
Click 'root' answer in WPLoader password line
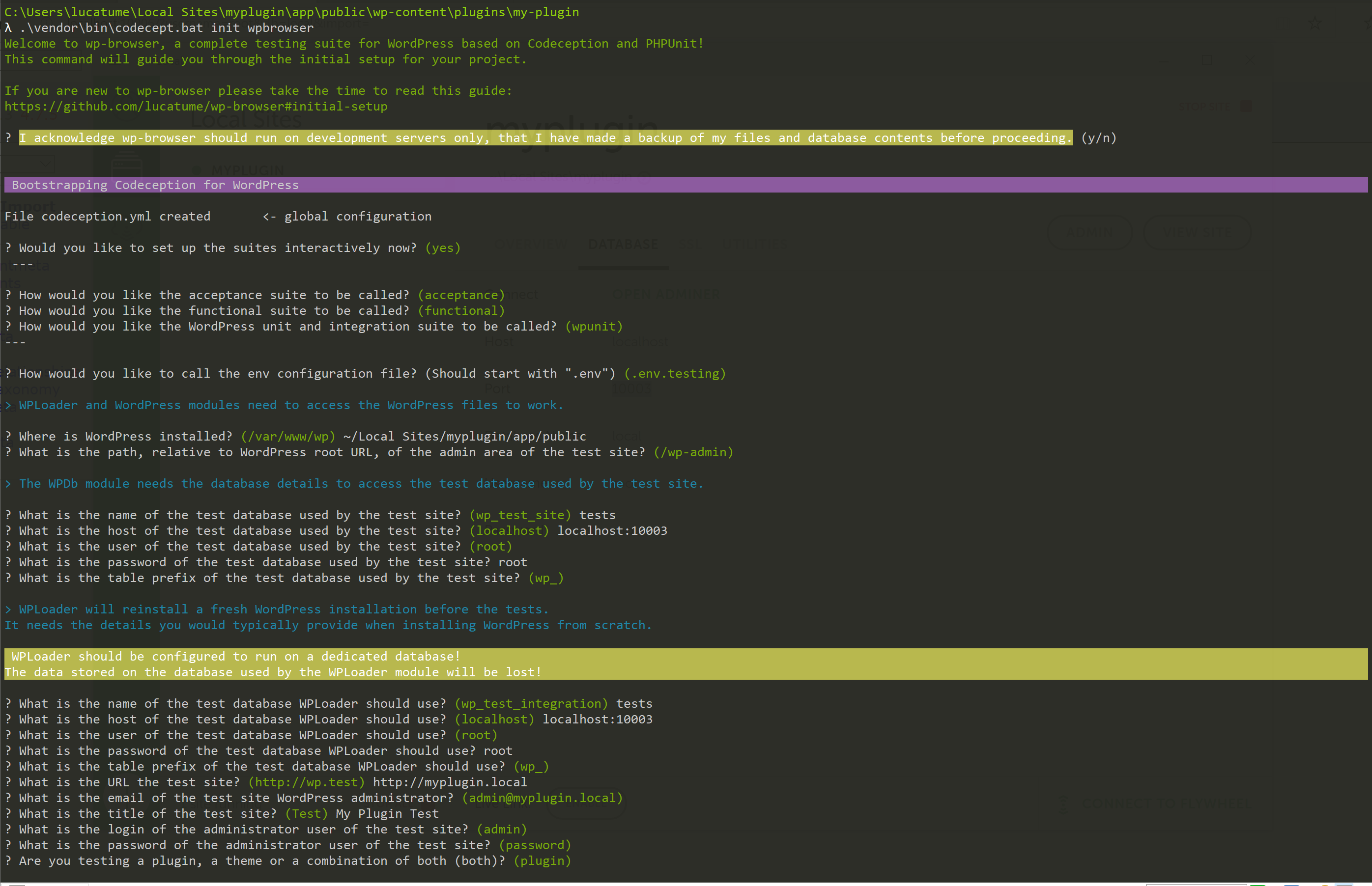pos(498,751)
